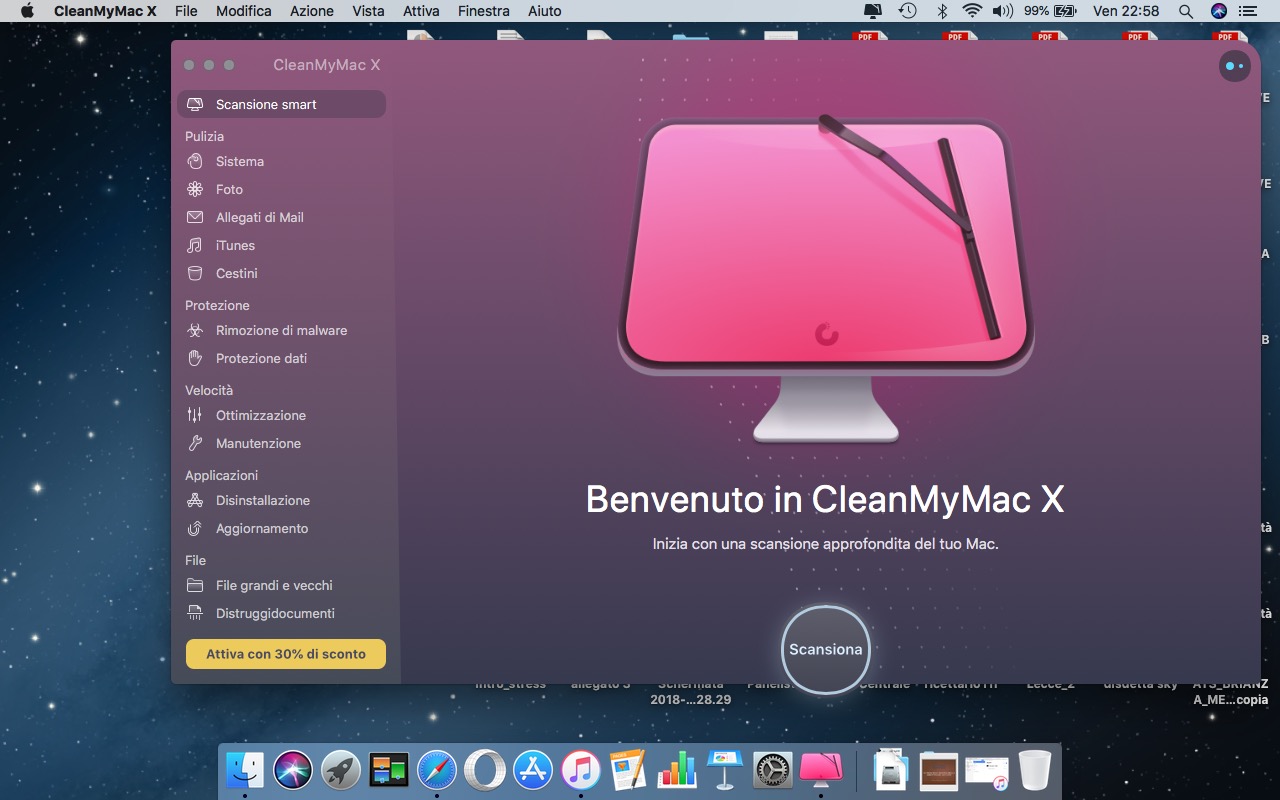Open Mission Control in Dock
Screen dimensions: 1280x800
pos(389,770)
